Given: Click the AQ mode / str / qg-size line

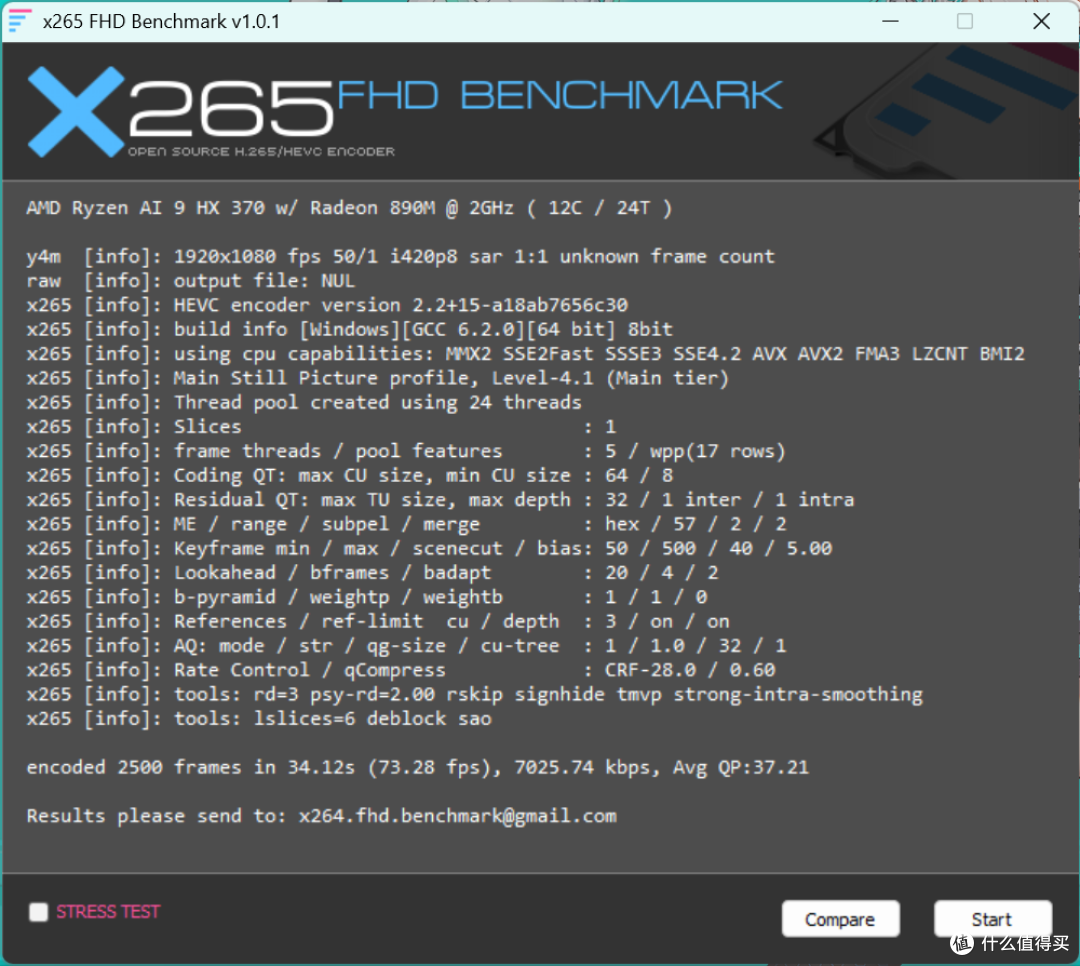Looking at the screenshot, I should 406,646.
